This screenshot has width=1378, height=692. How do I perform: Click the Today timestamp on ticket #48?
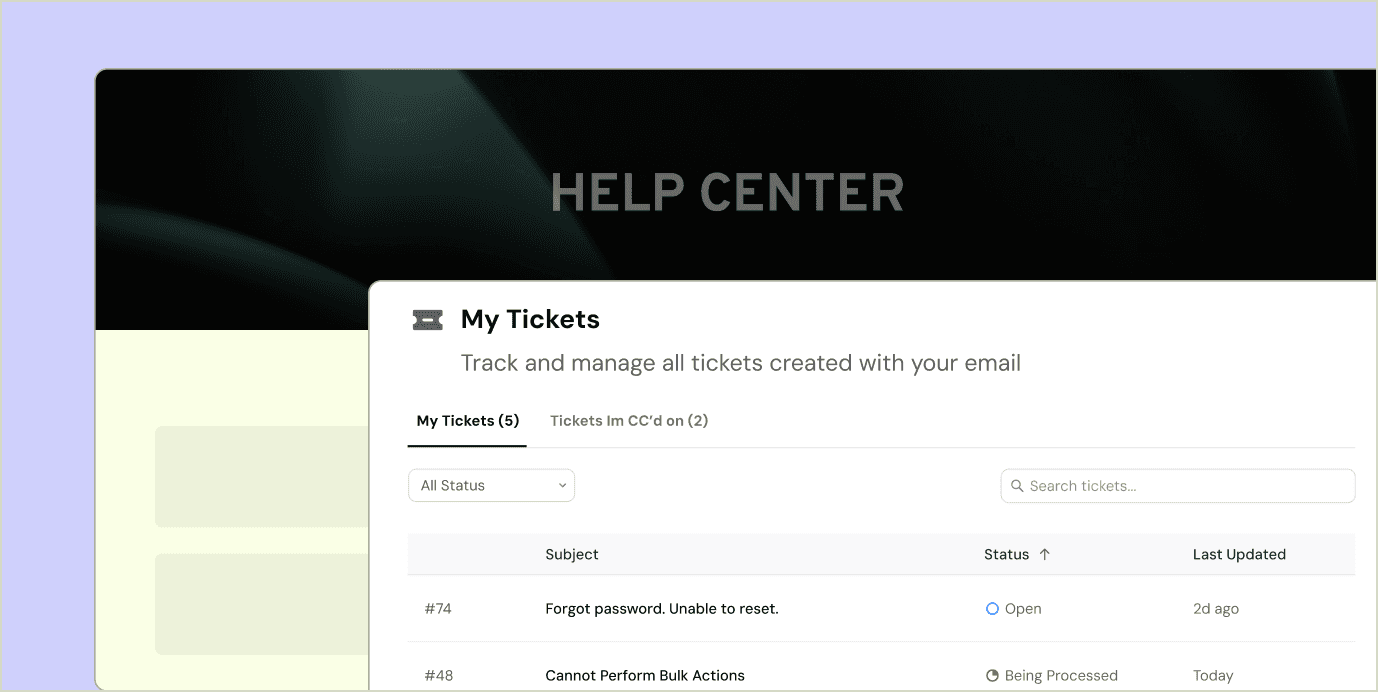(1213, 675)
